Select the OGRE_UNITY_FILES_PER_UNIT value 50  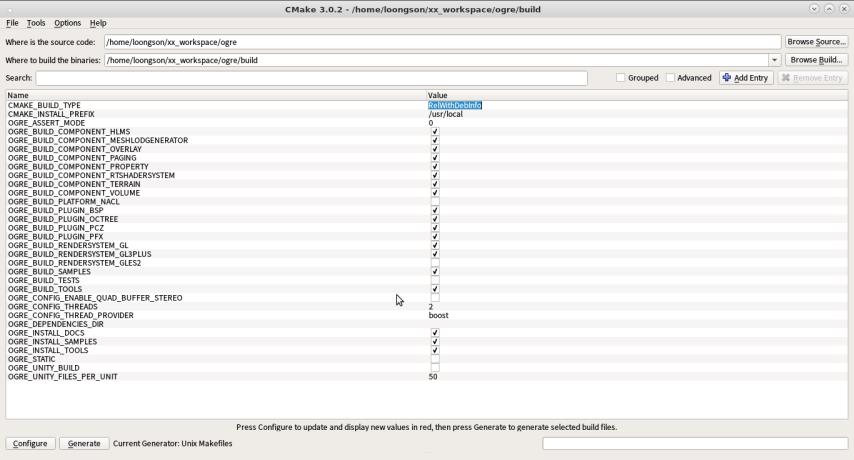[x=432, y=377]
